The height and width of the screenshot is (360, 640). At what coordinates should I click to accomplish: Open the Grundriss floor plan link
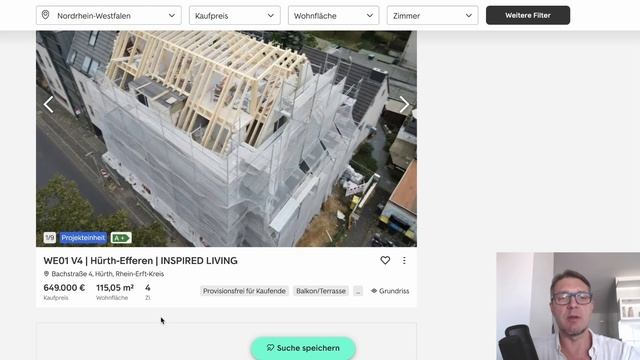coord(390,291)
